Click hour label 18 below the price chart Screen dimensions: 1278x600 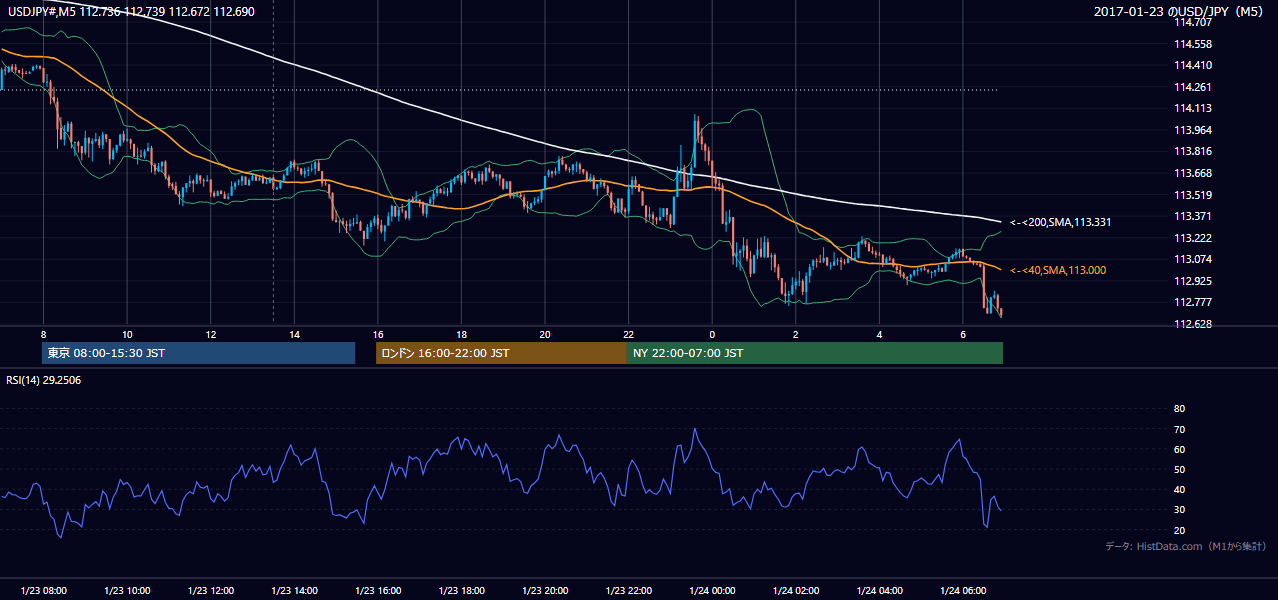click(x=461, y=334)
